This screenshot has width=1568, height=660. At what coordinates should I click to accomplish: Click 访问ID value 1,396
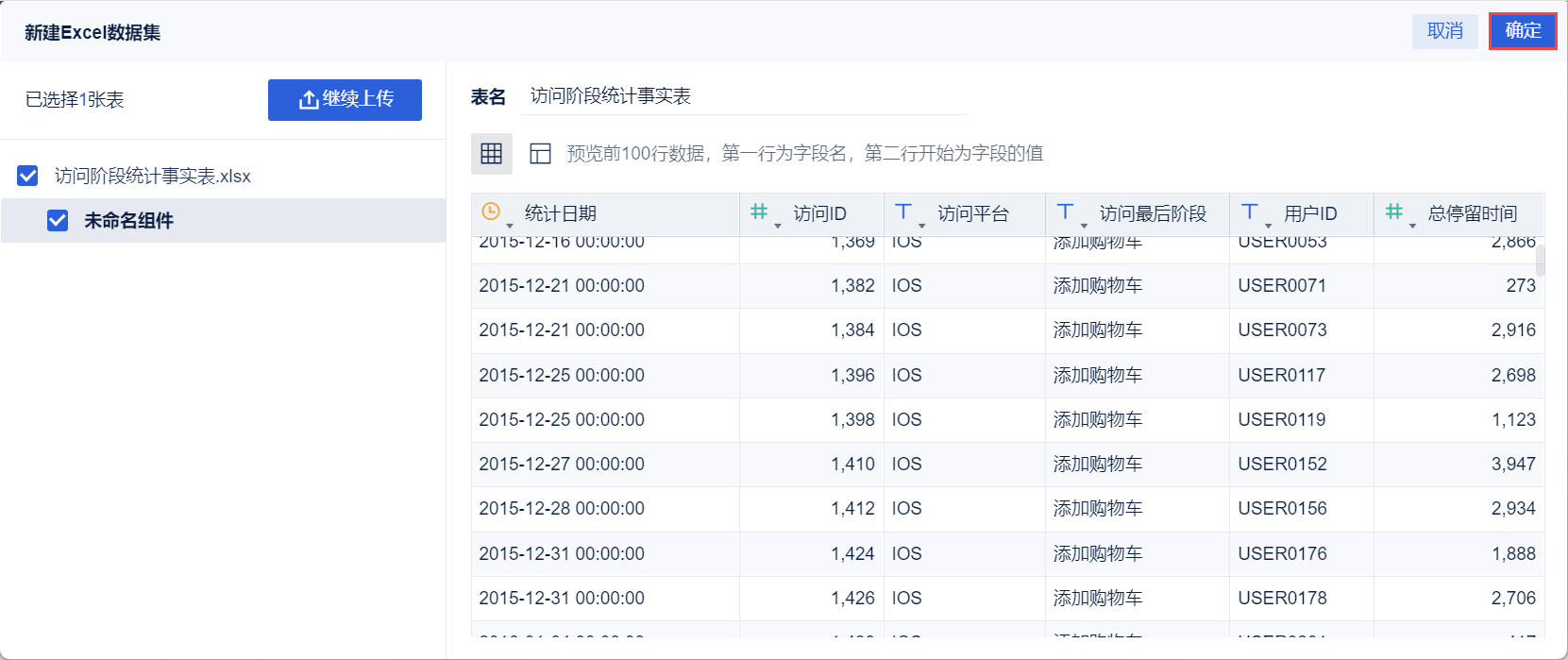coord(852,375)
